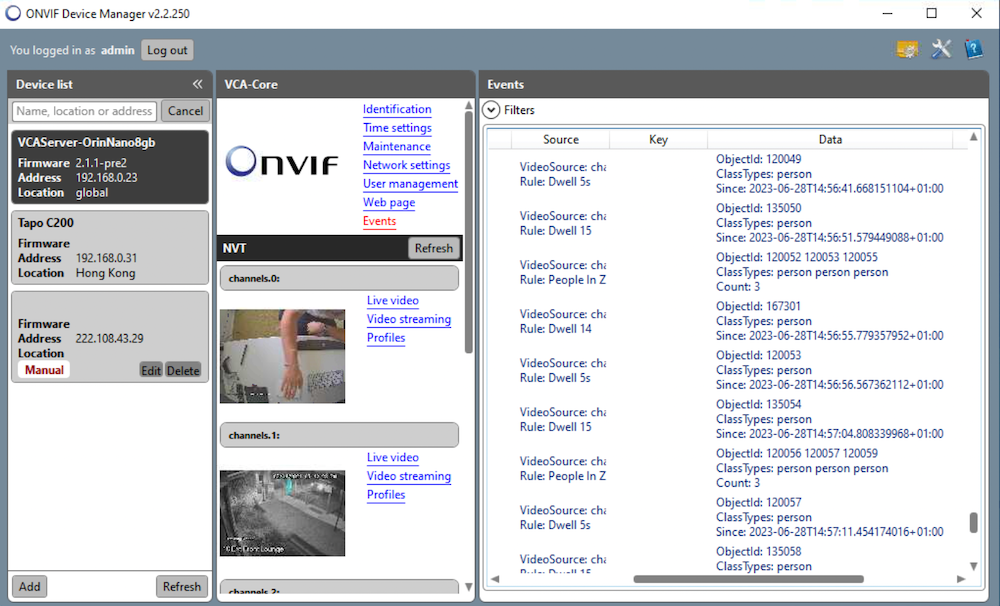Click the Manual label on third device
The width and height of the screenshot is (1000, 606).
pyautogui.click(x=44, y=370)
